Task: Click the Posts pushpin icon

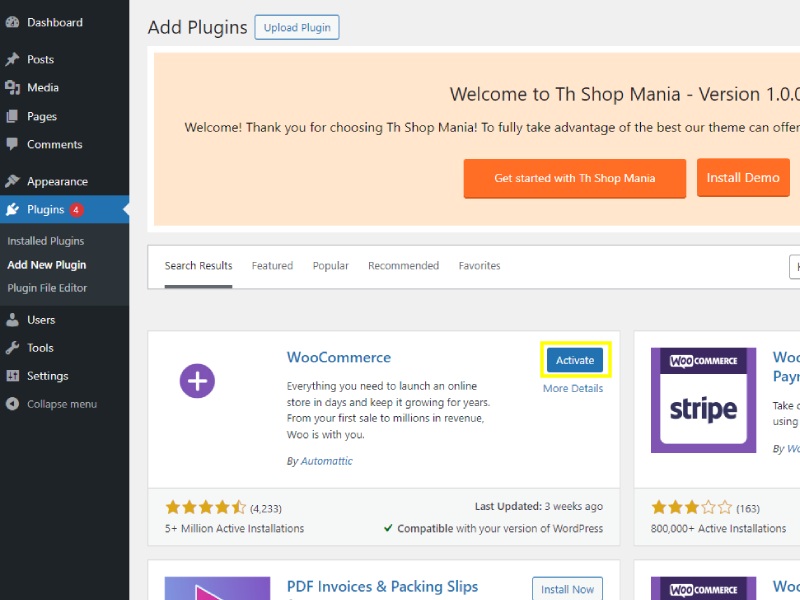Action: coord(12,59)
